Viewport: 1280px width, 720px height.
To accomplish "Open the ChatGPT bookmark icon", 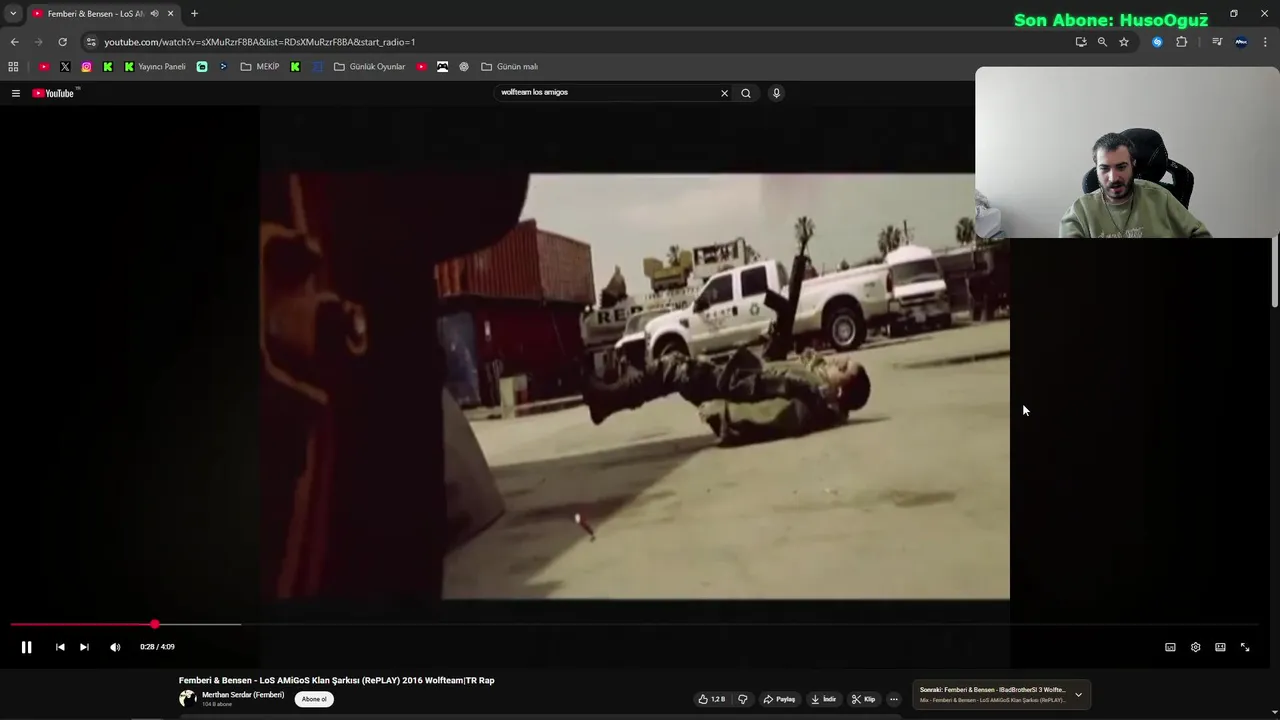I will (x=464, y=67).
